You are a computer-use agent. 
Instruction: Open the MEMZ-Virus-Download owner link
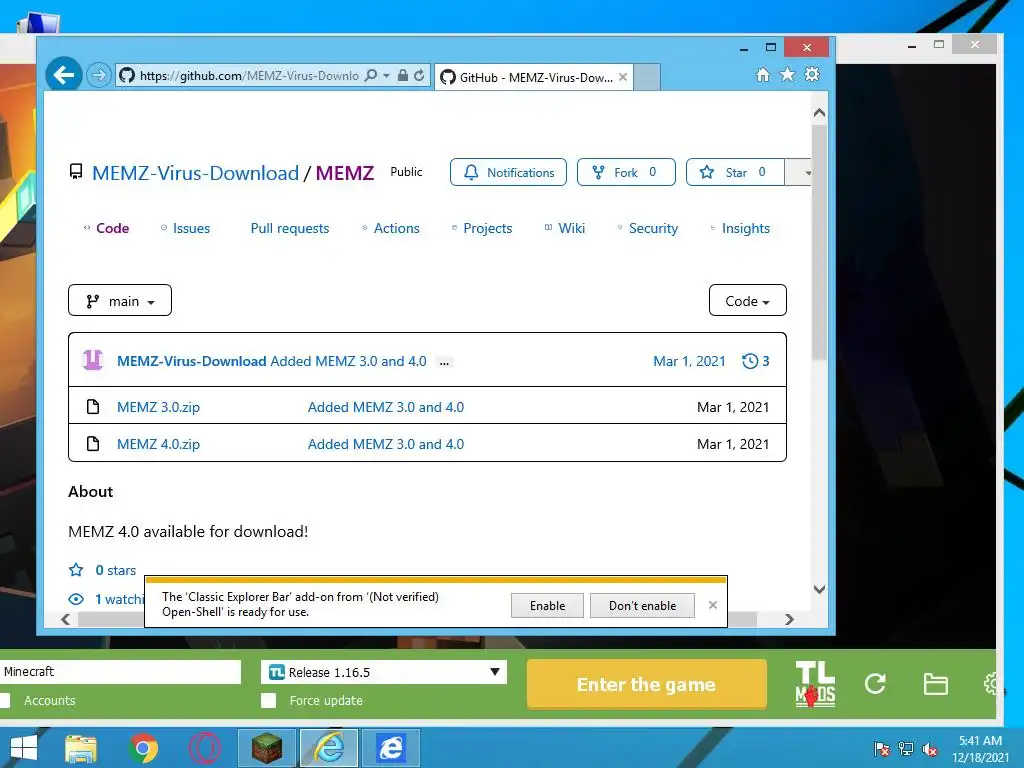pos(195,172)
